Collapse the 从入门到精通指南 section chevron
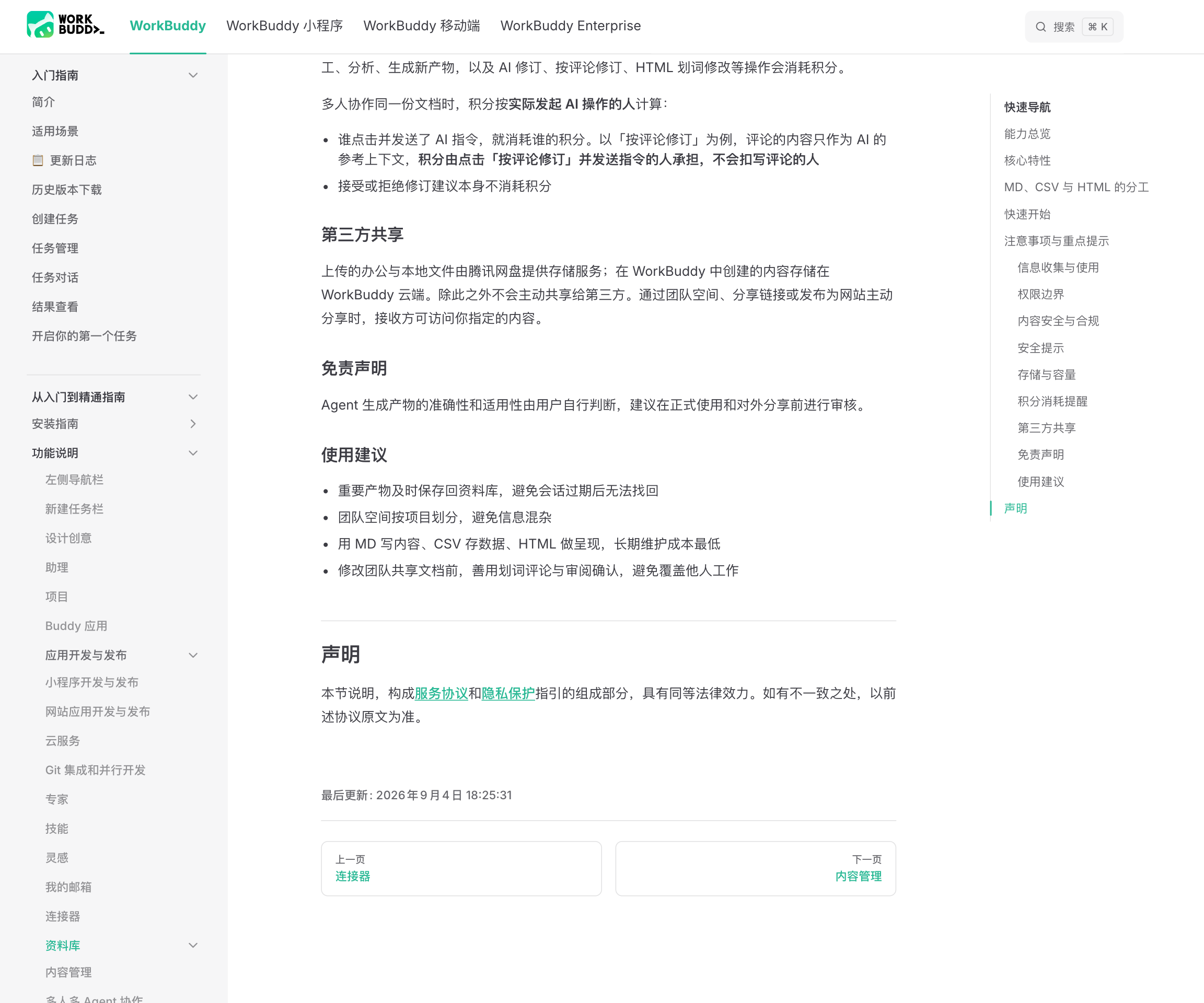Image resolution: width=1204 pixels, height=1003 pixels. 193,396
